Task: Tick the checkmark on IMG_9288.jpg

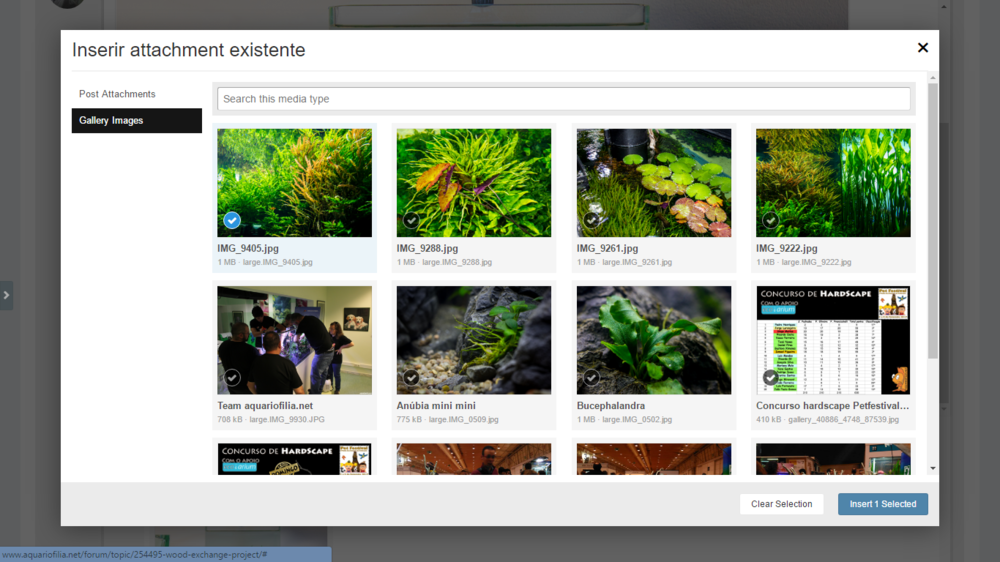Action: [411, 220]
